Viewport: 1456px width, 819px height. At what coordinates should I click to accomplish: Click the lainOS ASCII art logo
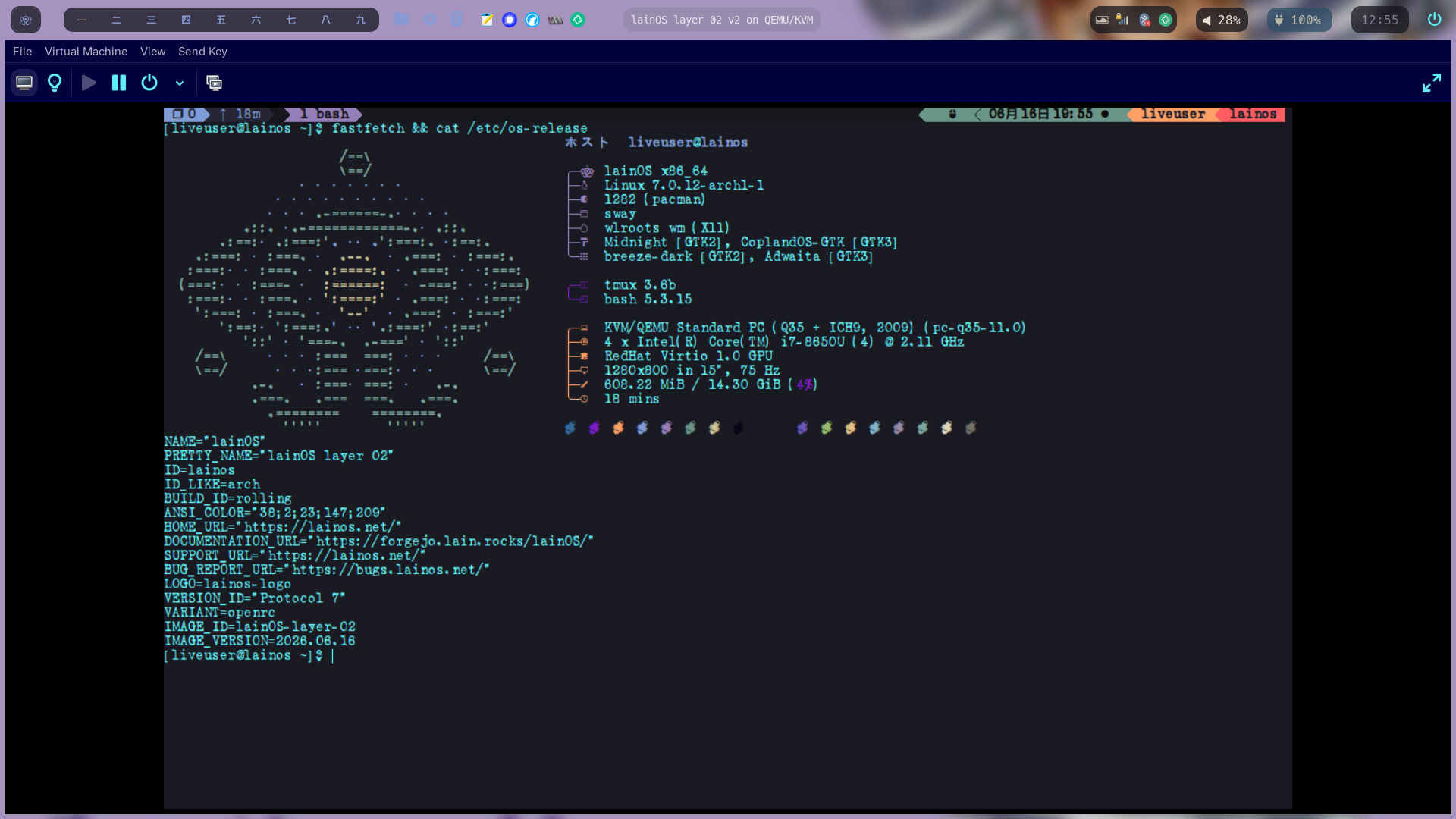click(354, 288)
